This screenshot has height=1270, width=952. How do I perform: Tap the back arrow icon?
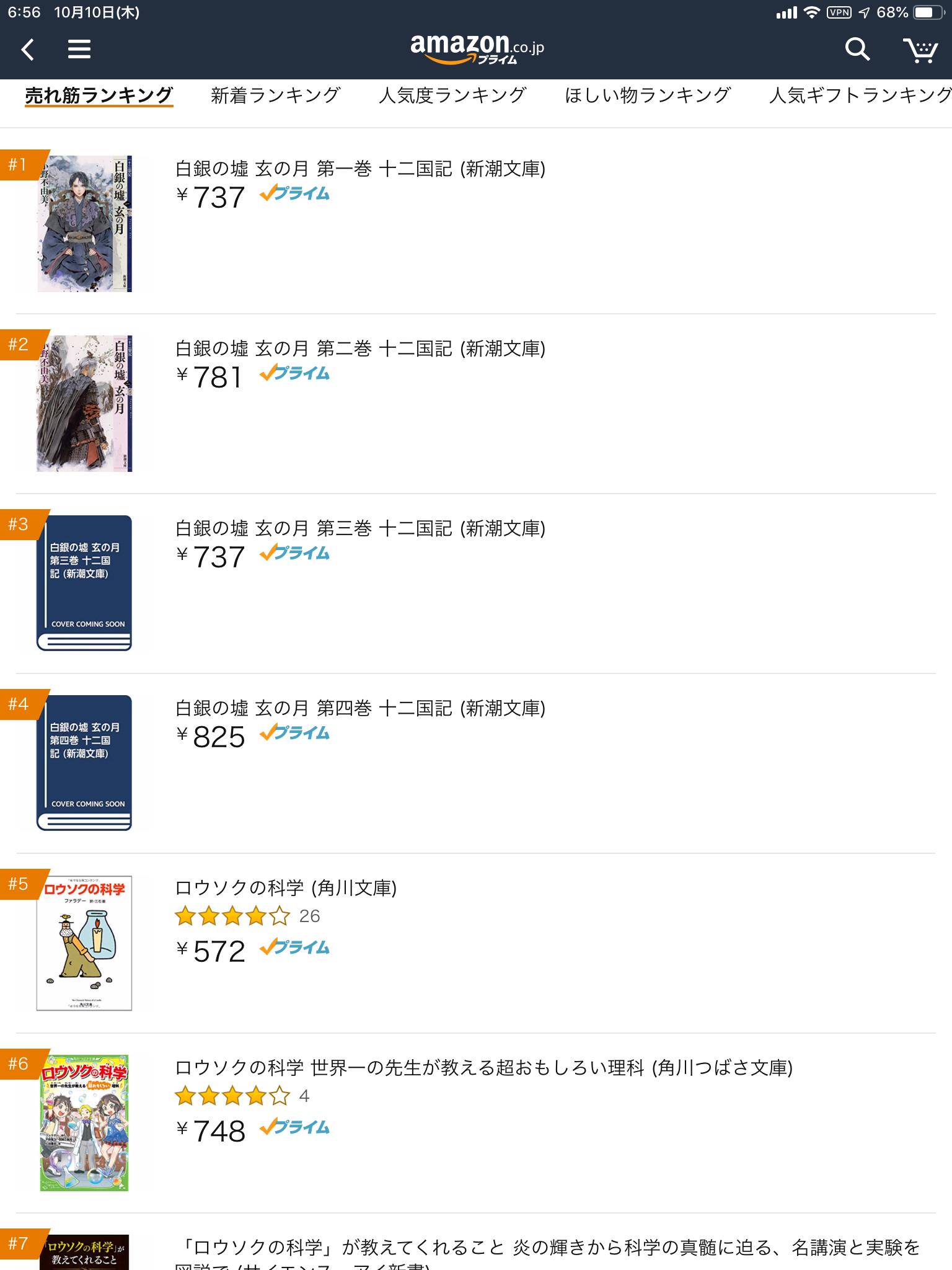pos(28,49)
